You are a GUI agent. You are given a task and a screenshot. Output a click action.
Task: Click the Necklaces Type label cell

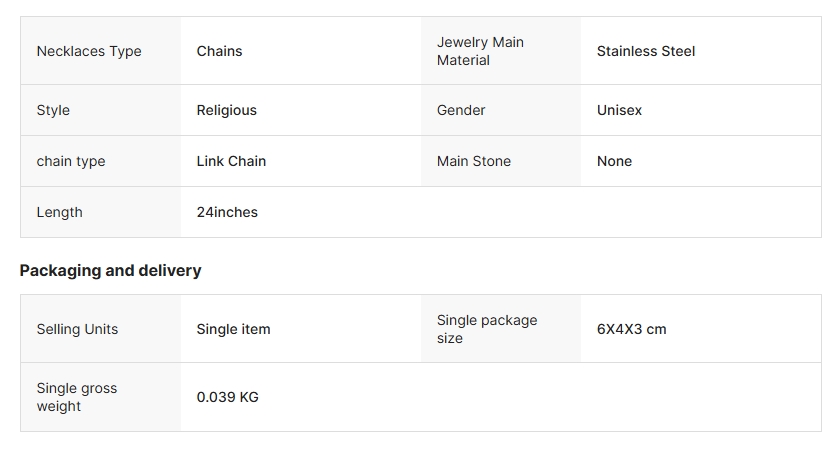89,51
